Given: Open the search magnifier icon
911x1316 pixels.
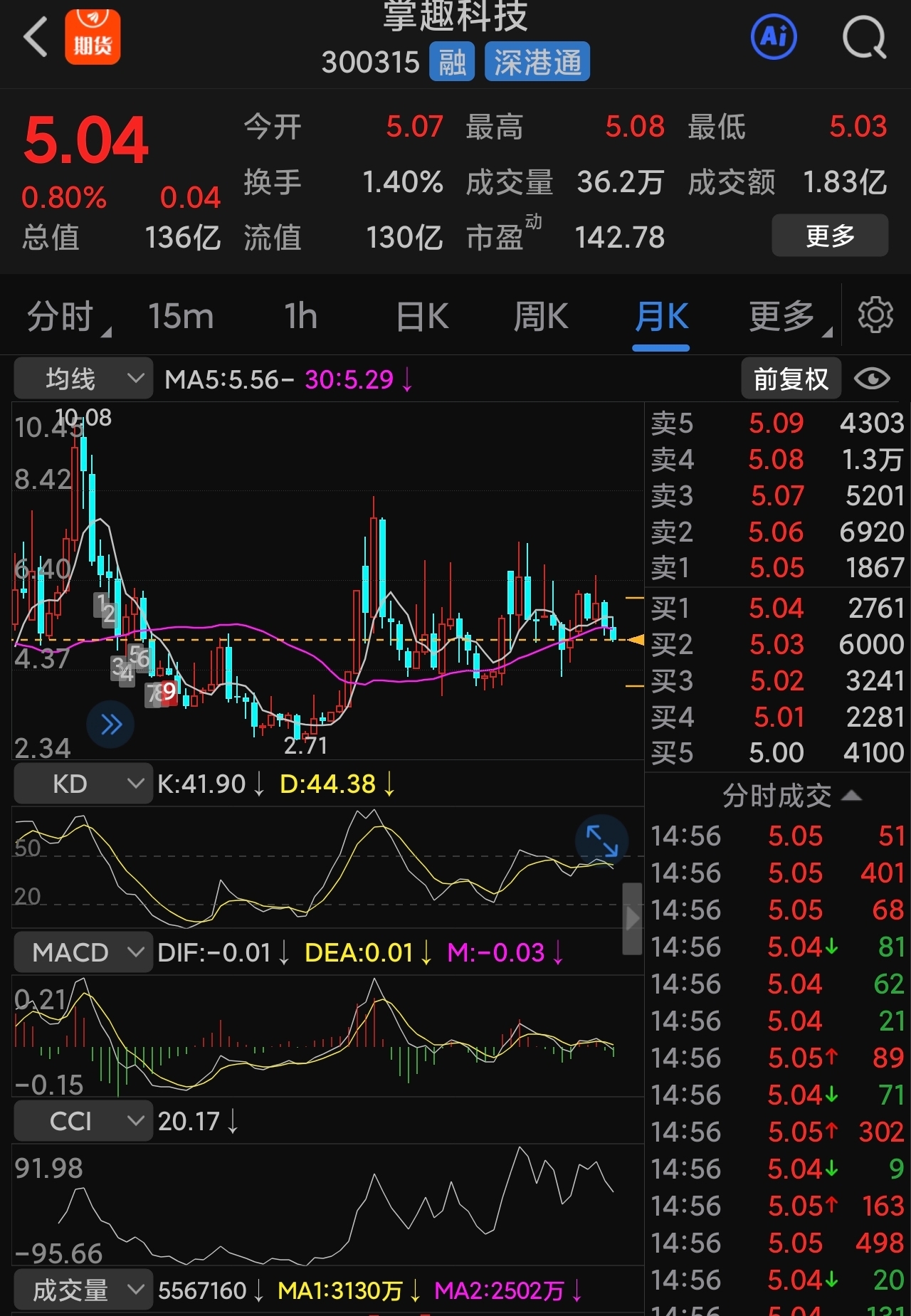Looking at the screenshot, I should pos(865,38).
